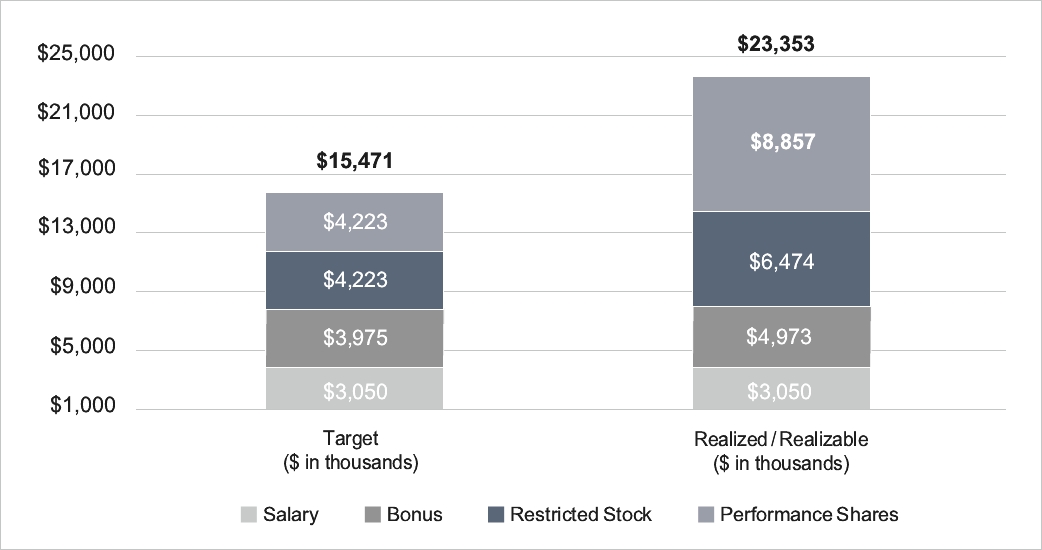The width and height of the screenshot is (1042, 550).
Task: Click Realized $4,973 bonus segment
Action: pos(781,337)
